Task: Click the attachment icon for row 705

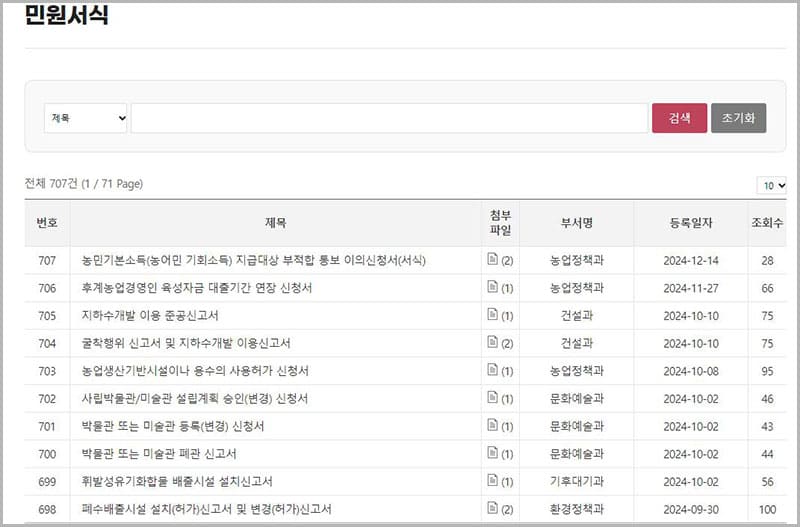Action: pos(492,315)
